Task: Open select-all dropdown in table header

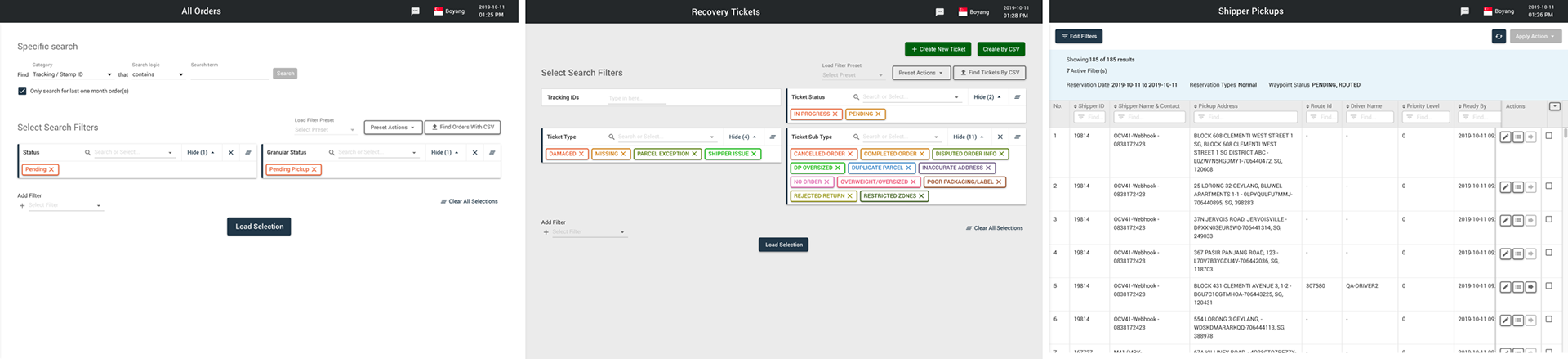Action: pyautogui.click(x=1554, y=106)
